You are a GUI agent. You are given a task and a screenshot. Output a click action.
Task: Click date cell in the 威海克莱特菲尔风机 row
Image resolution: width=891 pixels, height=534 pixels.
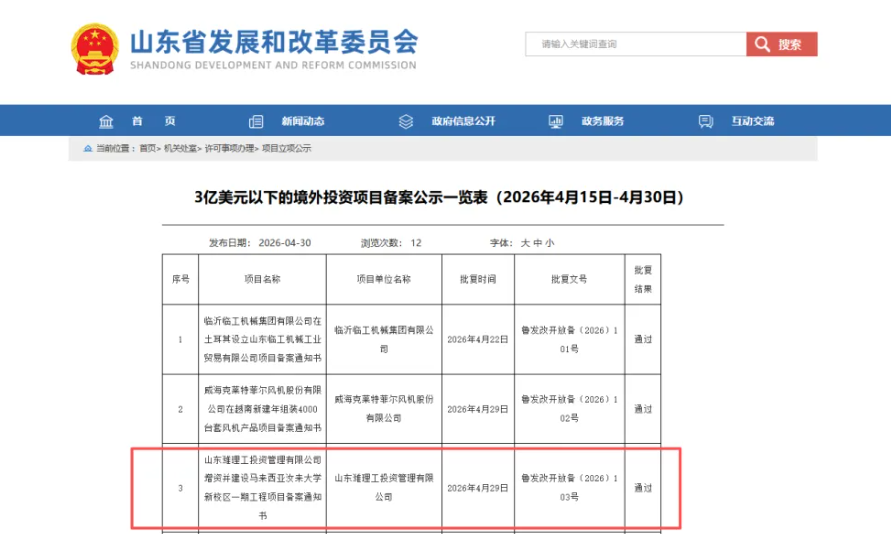[x=478, y=409]
